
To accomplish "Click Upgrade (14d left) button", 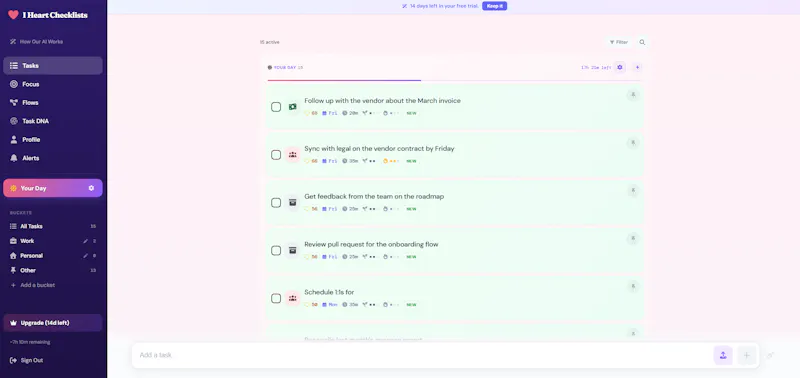I will 53,323.
